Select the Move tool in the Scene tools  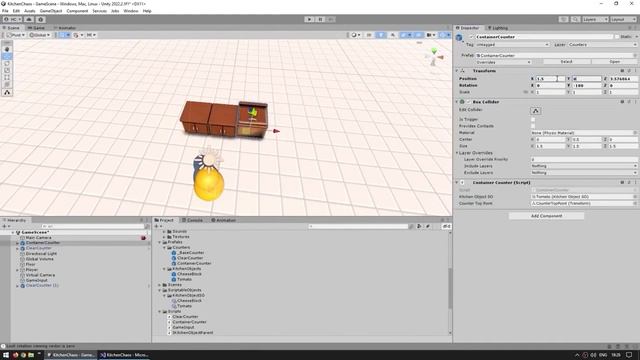pos(7,56)
